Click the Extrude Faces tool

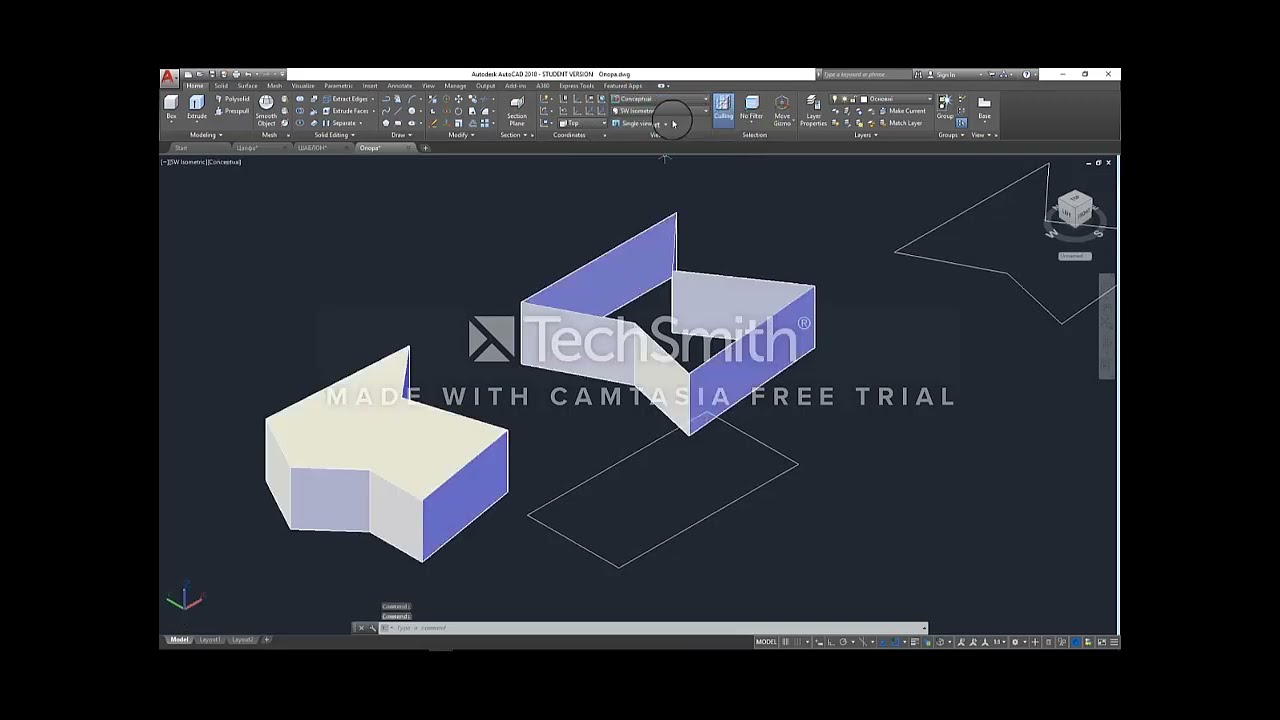(346, 111)
